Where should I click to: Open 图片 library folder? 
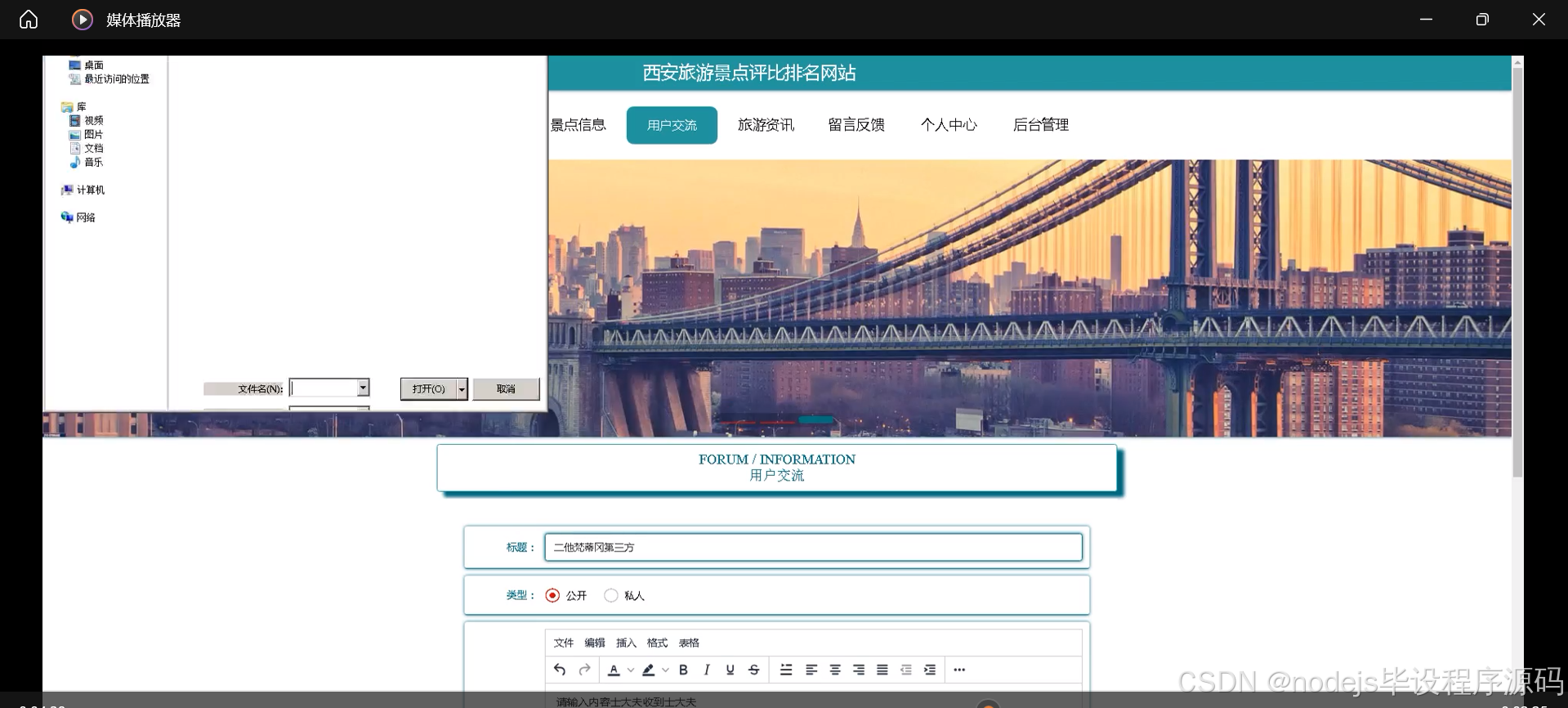87,134
